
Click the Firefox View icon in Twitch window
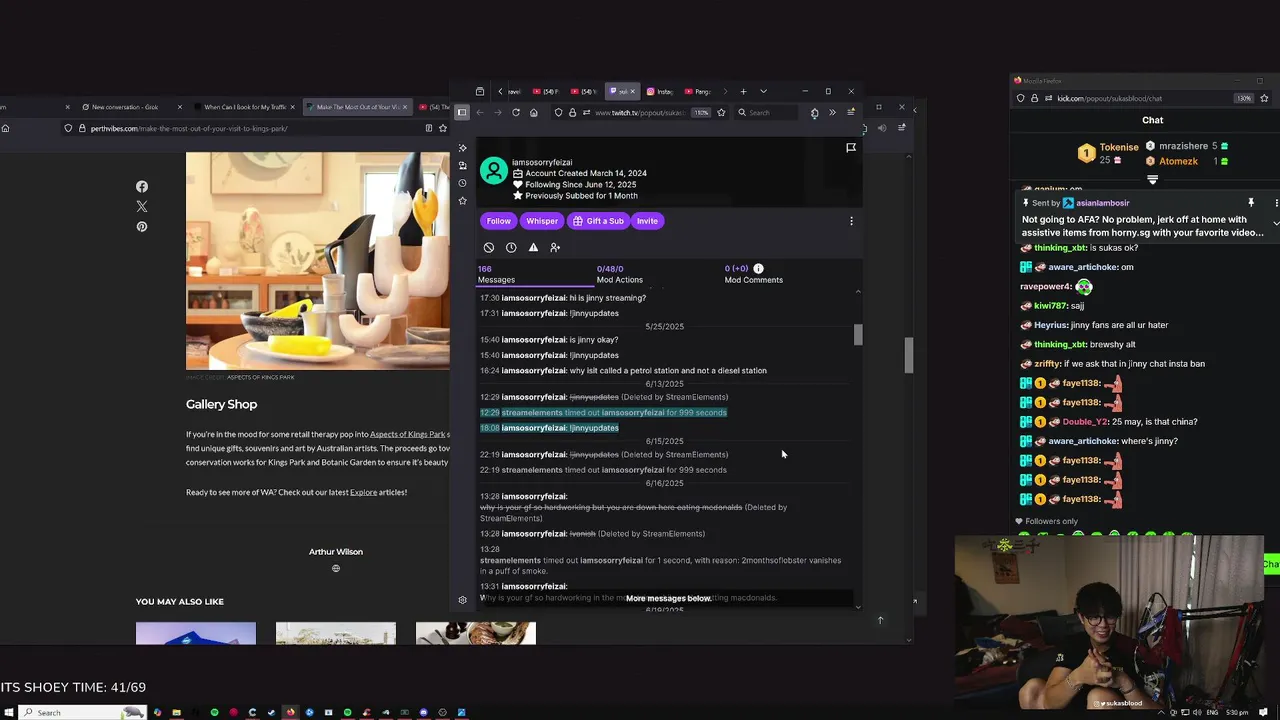[x=480, y=92]
